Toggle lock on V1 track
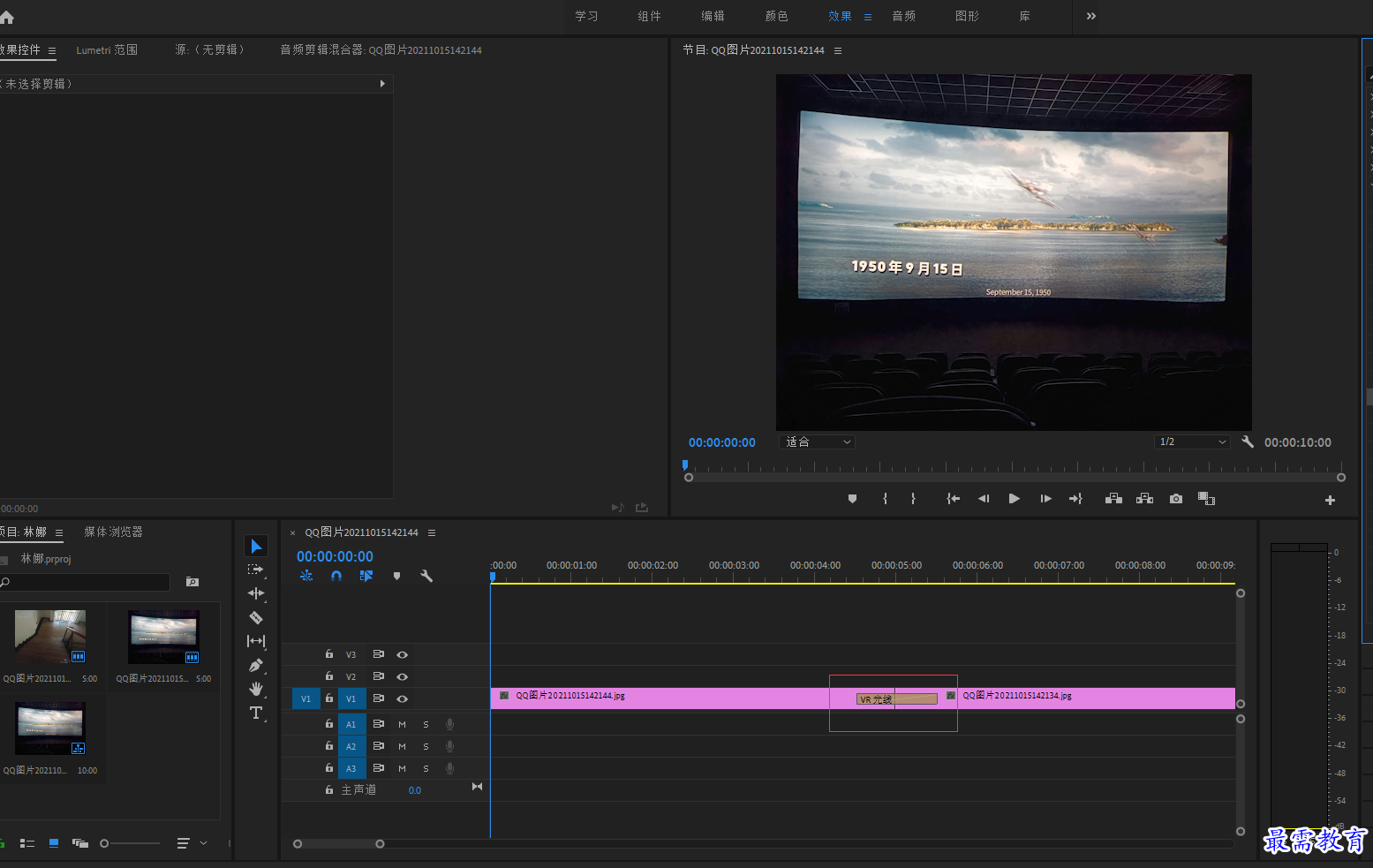This screenshot has width=1373, height=868. (329, 698)
